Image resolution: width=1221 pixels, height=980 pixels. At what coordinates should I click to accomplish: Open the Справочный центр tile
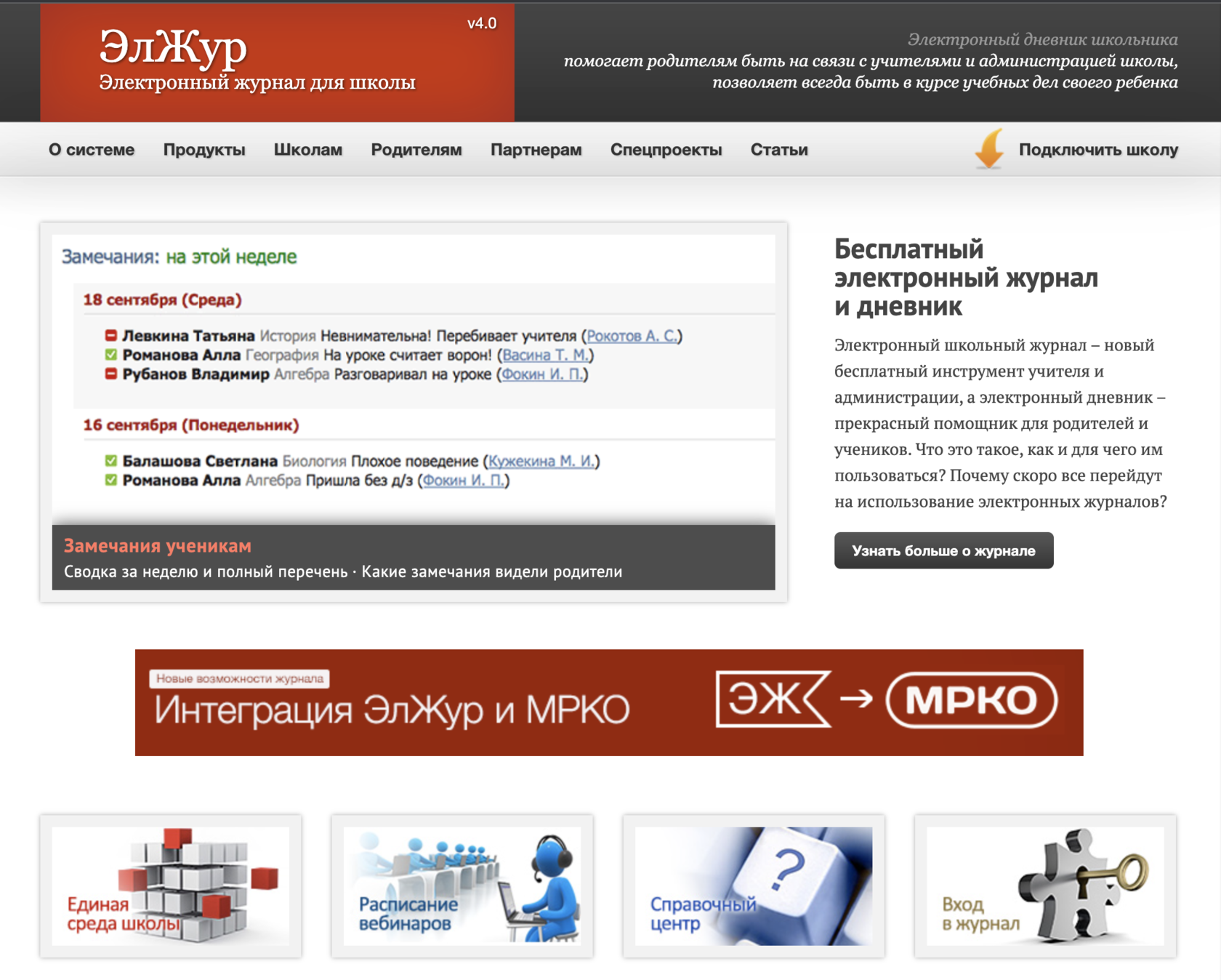(754, 885)
